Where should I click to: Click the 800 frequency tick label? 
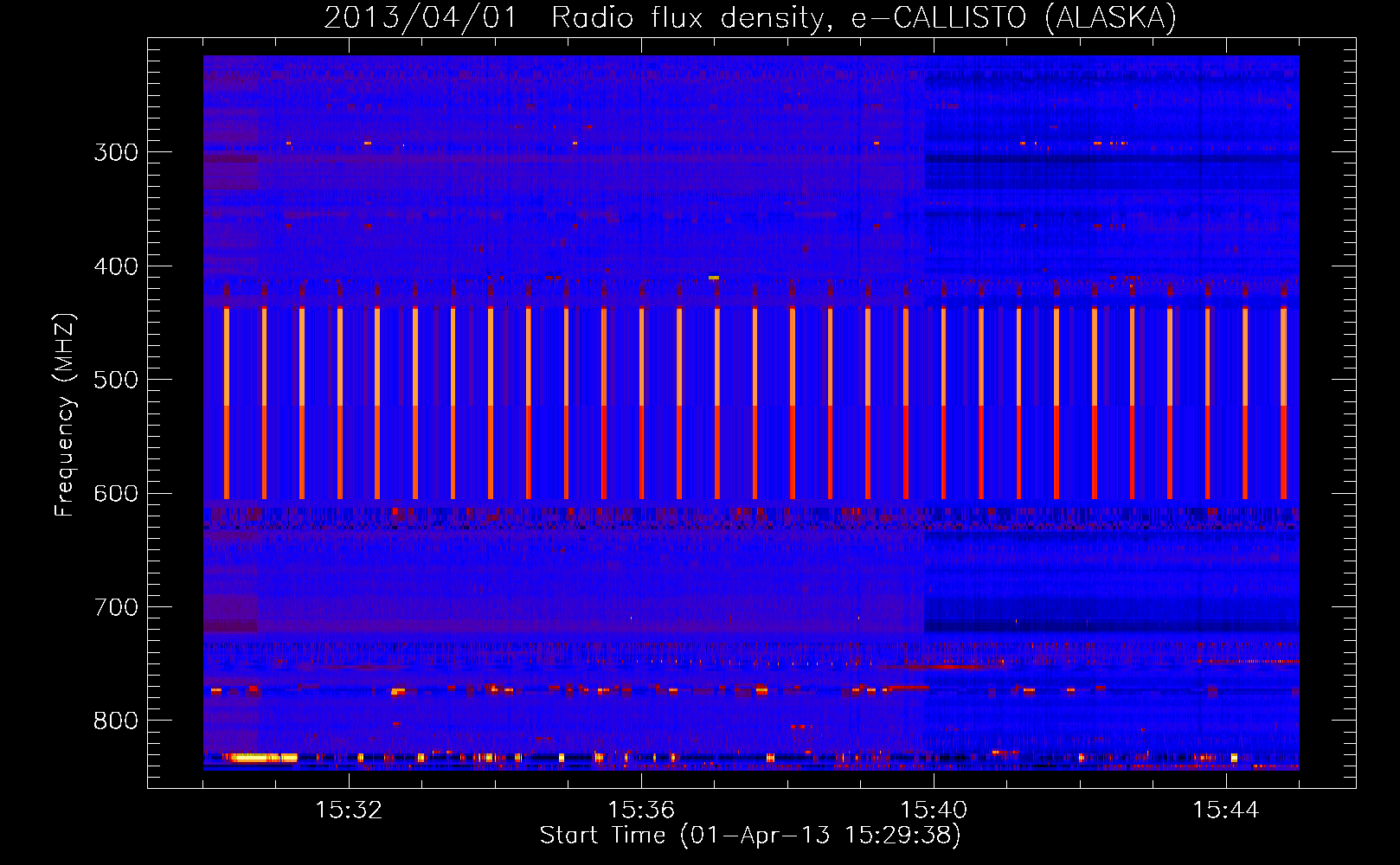(x=116, y=721)
